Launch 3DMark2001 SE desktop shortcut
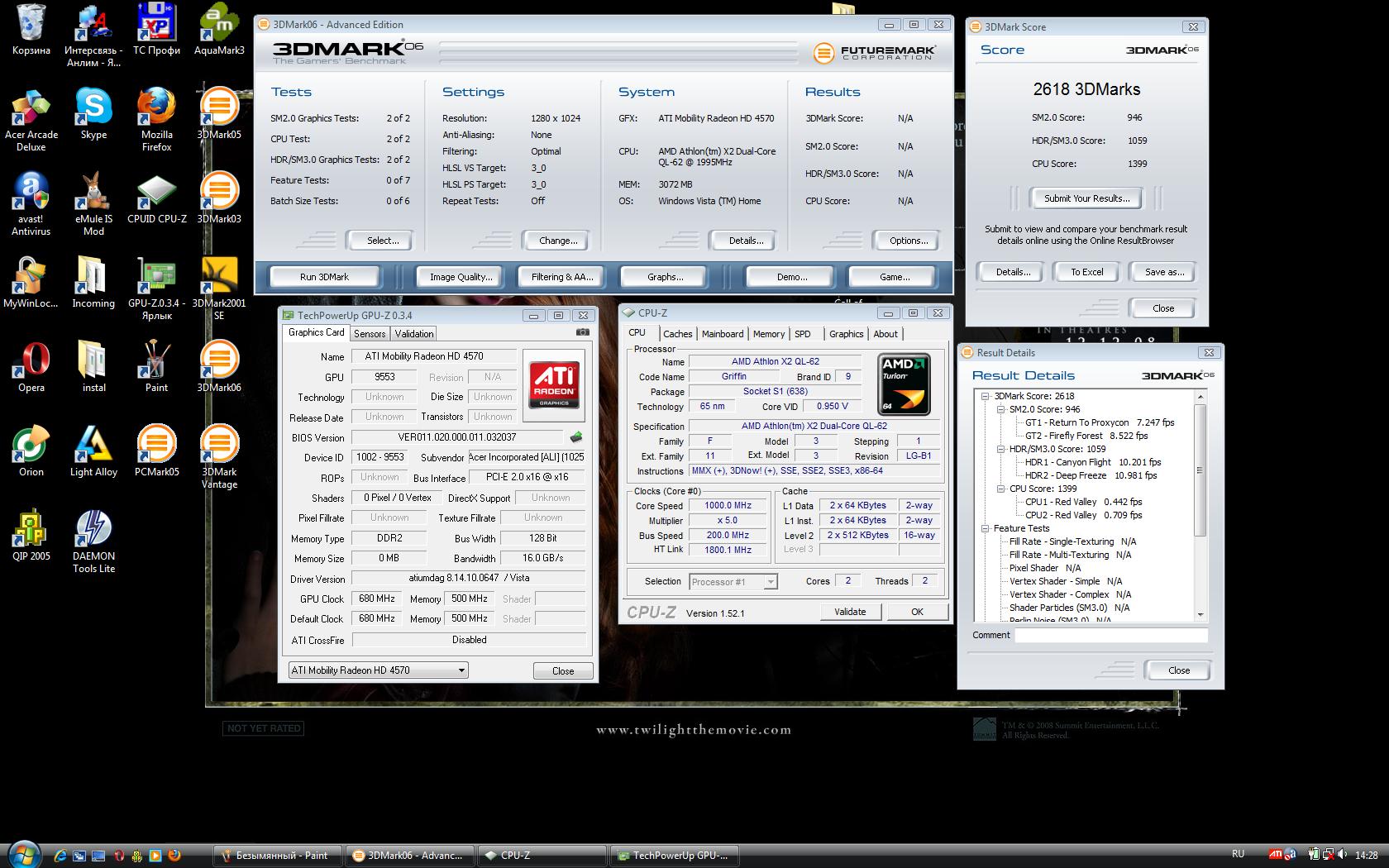The image size is (1389, 868). point(219,289)
